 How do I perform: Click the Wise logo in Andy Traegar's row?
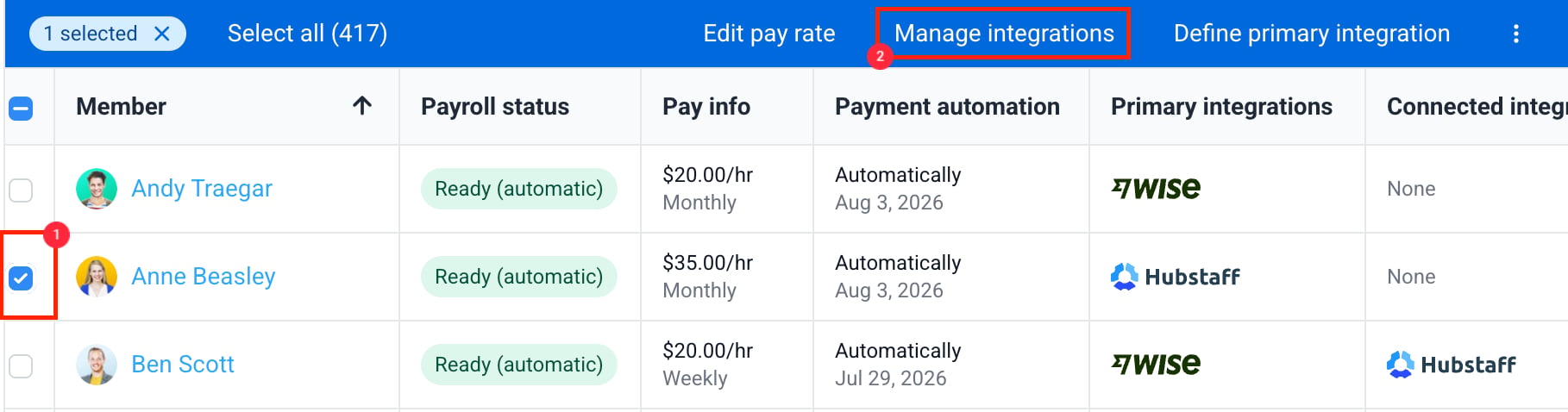(1156, 188)
